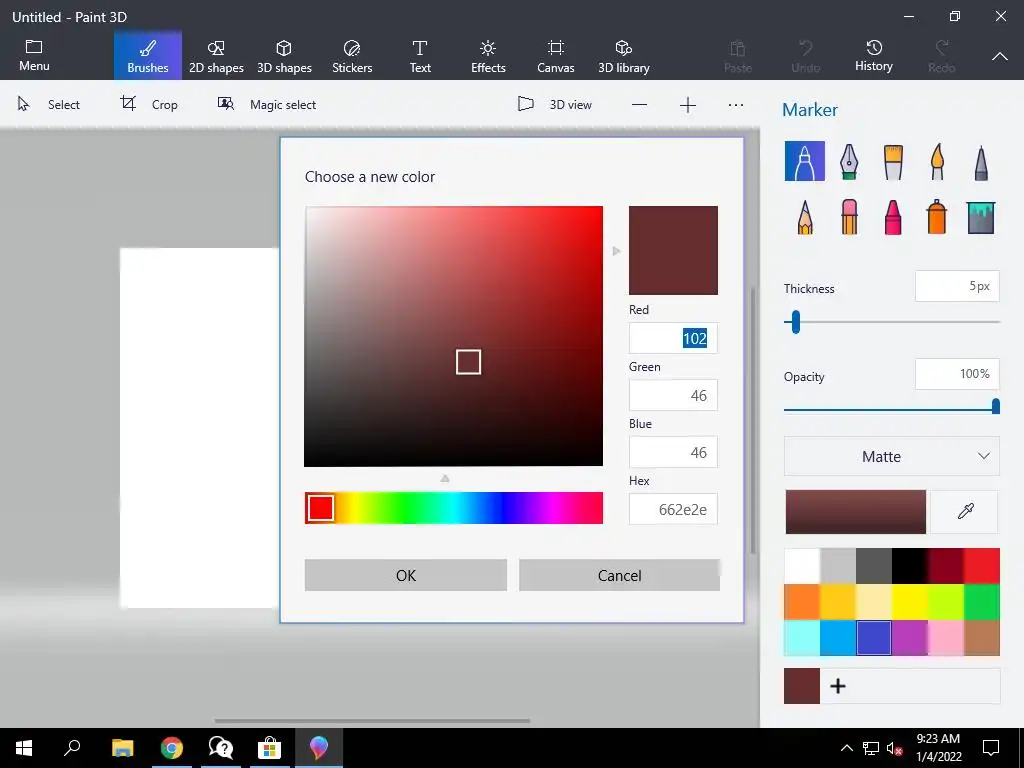Choose the white palette swatch
Screen dimensions: 1024x768
[802, 566]
